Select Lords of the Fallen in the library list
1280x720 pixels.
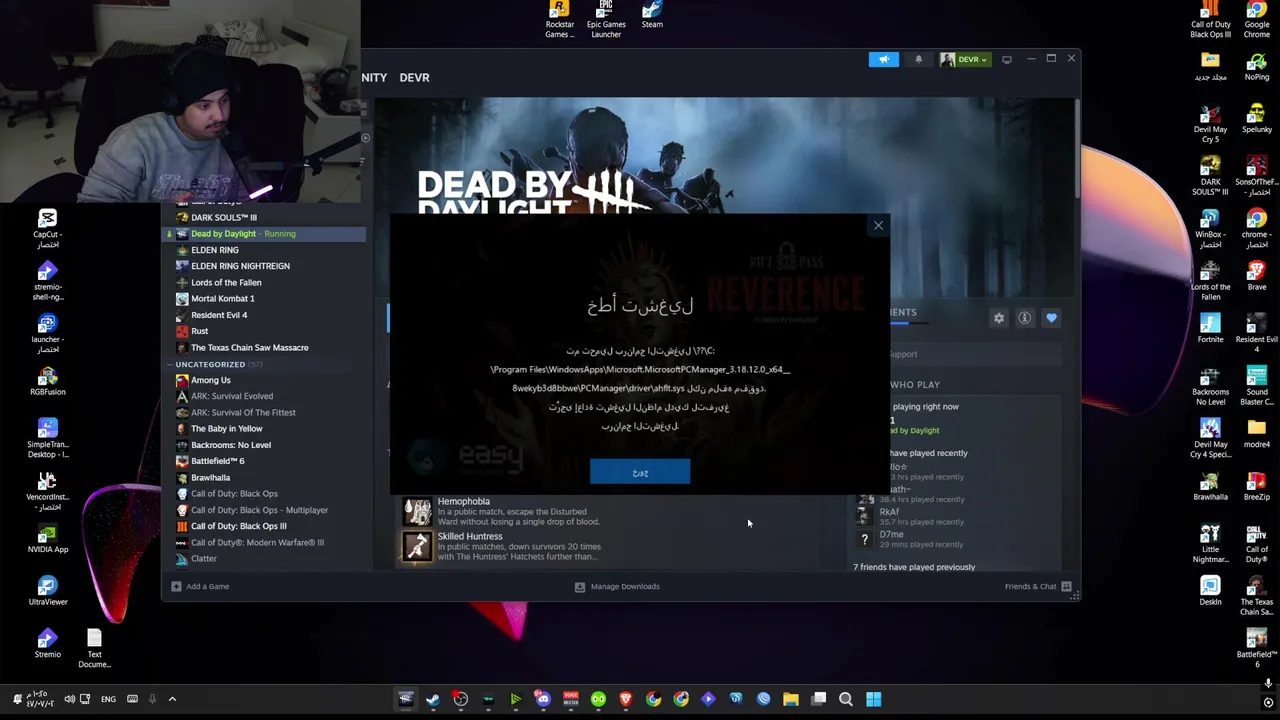(265, 282)
